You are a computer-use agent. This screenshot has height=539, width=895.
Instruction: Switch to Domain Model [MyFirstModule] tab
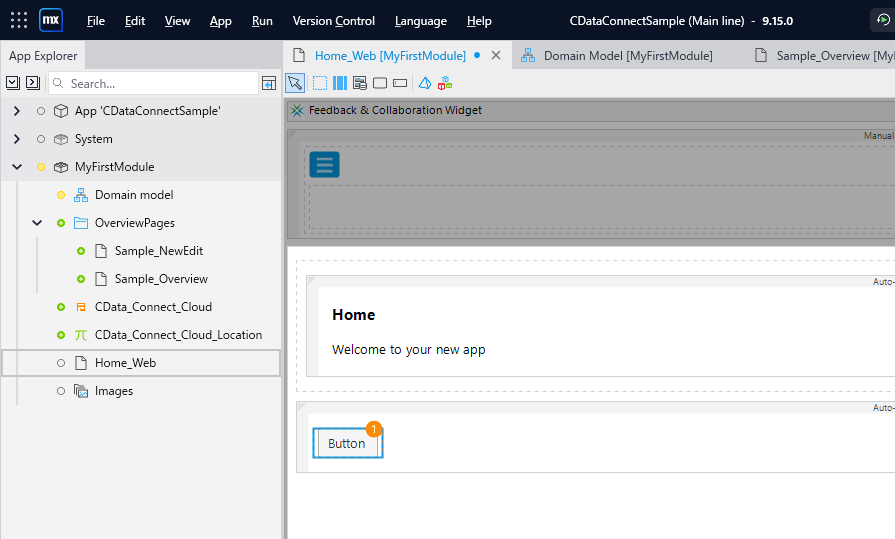tap(617, 56)
